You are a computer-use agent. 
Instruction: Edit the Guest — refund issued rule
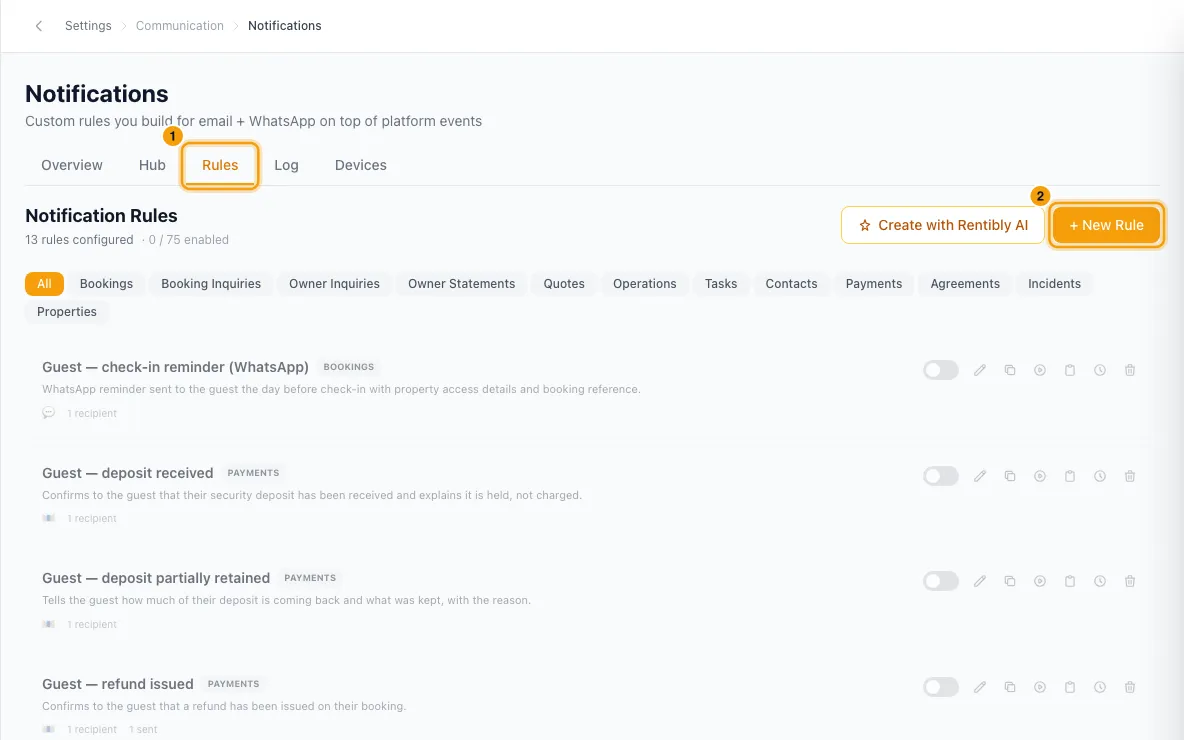click(x=979, y=687)
